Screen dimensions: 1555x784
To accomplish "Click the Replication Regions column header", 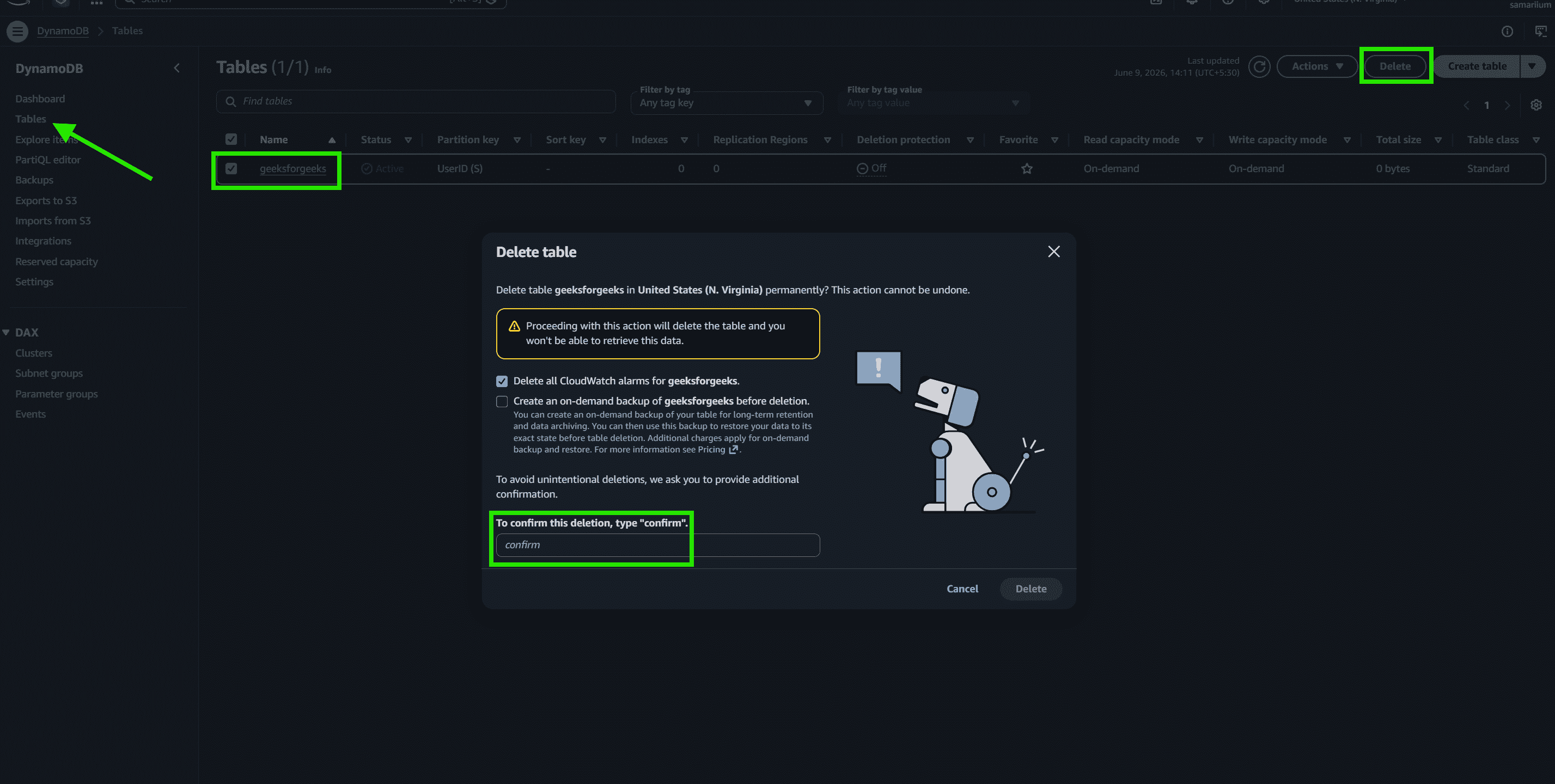I will 760,140.
